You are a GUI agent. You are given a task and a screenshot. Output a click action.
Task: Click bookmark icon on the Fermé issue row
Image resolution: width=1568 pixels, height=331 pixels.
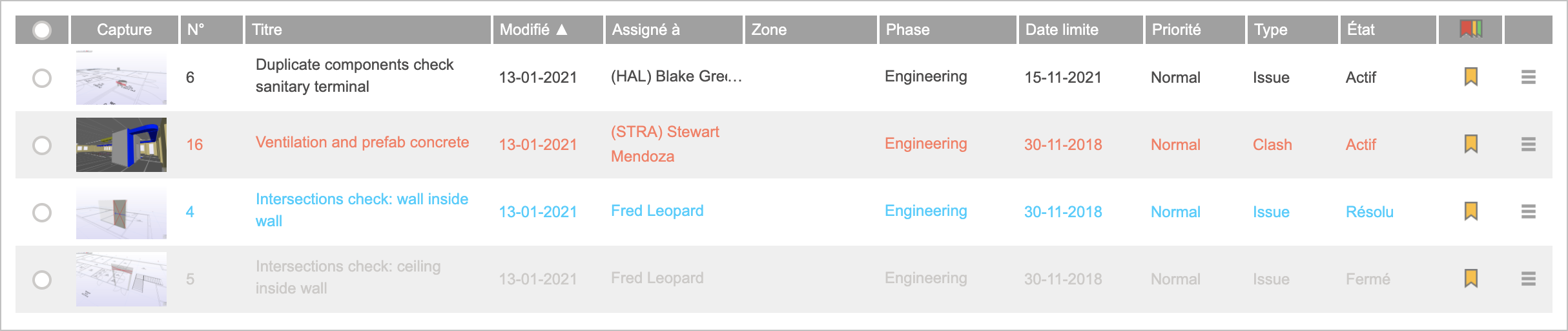coord(1470,279)
